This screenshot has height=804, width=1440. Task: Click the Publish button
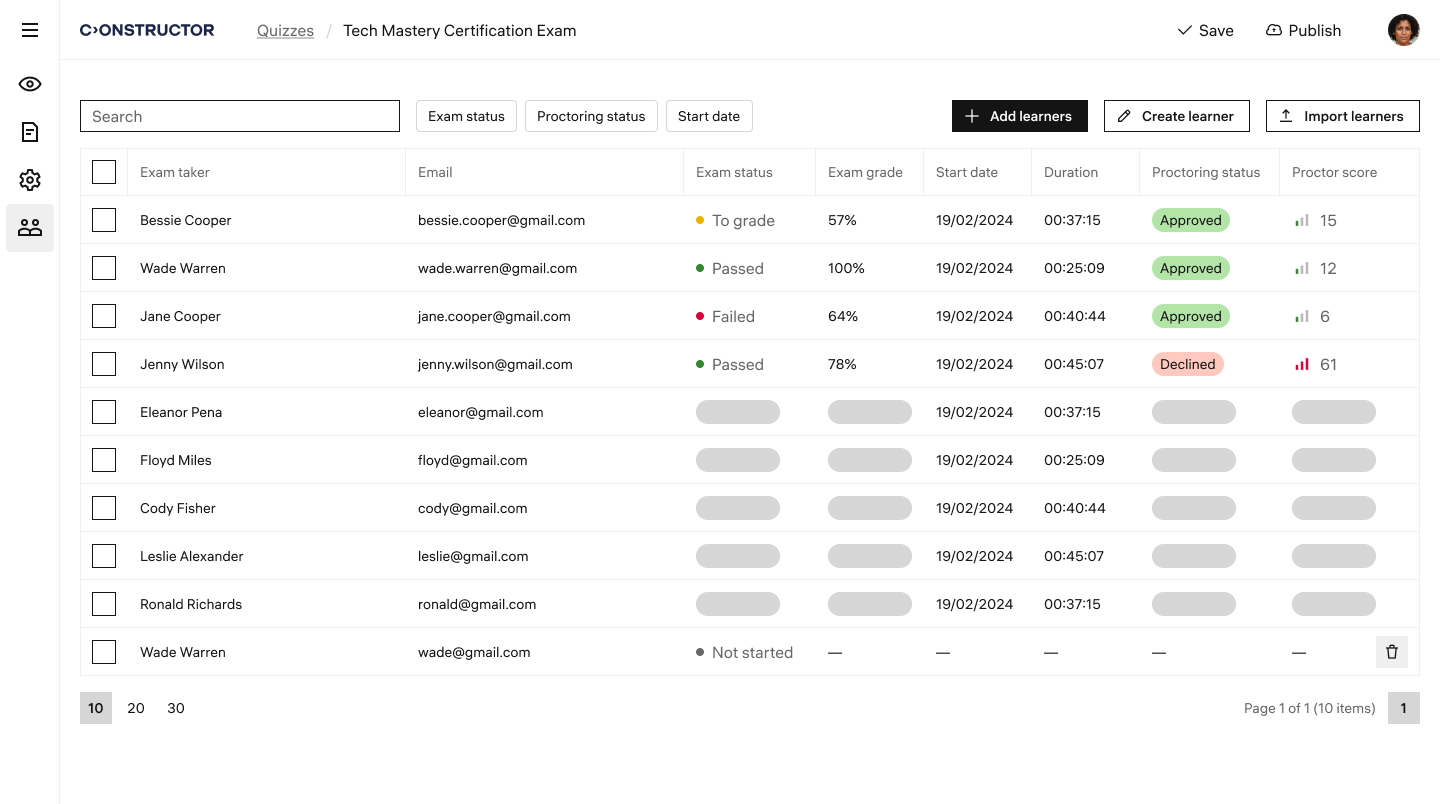1303,30
